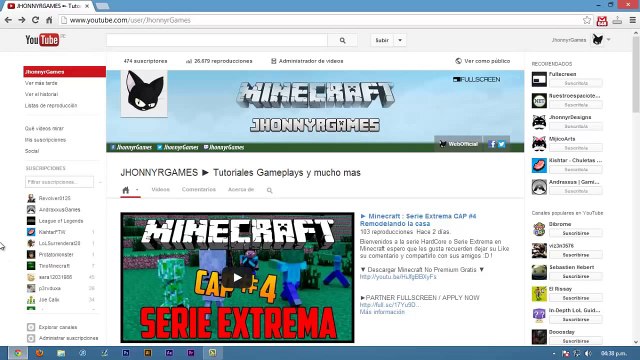Open Bibrome popular channel avatar

point(539,229)
